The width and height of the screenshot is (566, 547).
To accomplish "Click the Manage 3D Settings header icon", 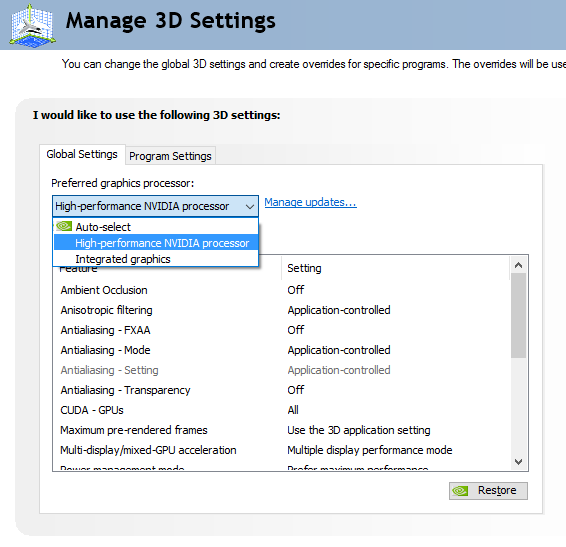I will coord(32,26).
